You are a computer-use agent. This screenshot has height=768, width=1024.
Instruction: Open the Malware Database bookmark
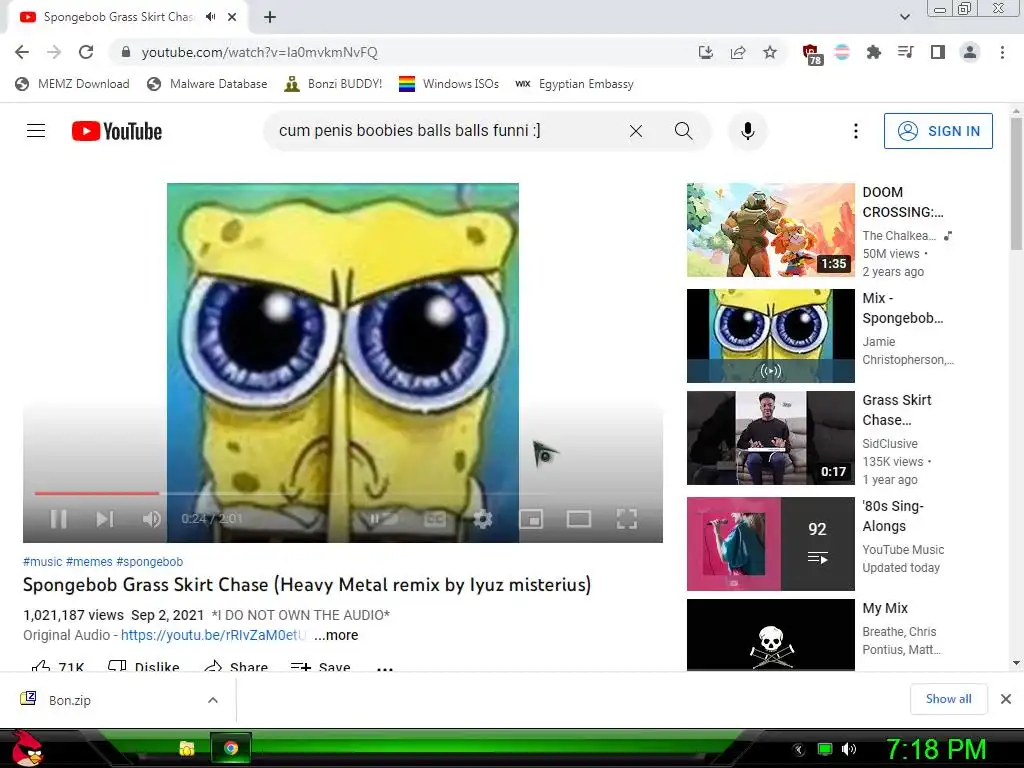[207, 84]
